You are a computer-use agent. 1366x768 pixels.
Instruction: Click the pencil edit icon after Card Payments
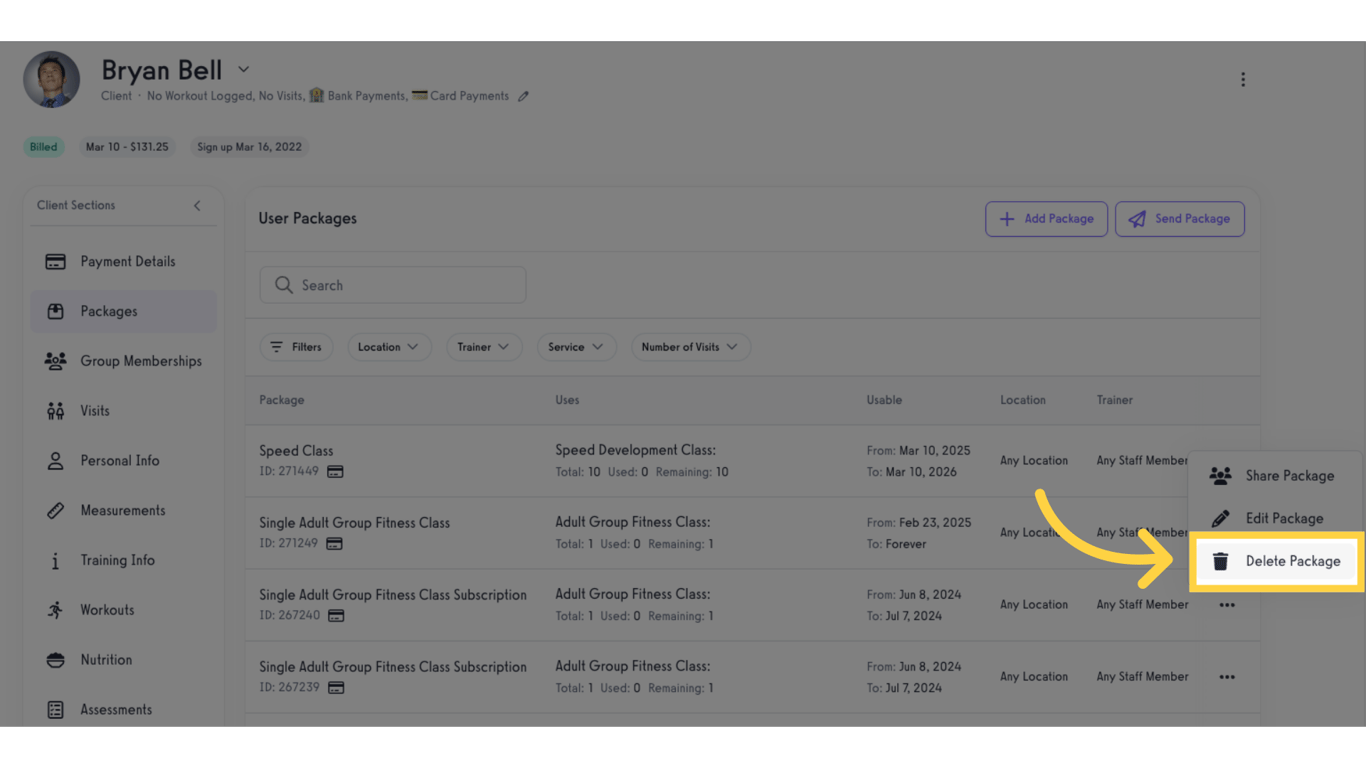523,96
